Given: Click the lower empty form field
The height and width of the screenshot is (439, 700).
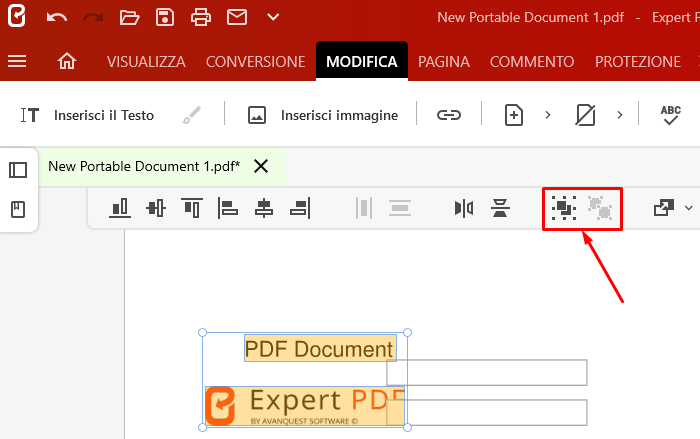Looking at the screenshot, I should coord(487,412).
